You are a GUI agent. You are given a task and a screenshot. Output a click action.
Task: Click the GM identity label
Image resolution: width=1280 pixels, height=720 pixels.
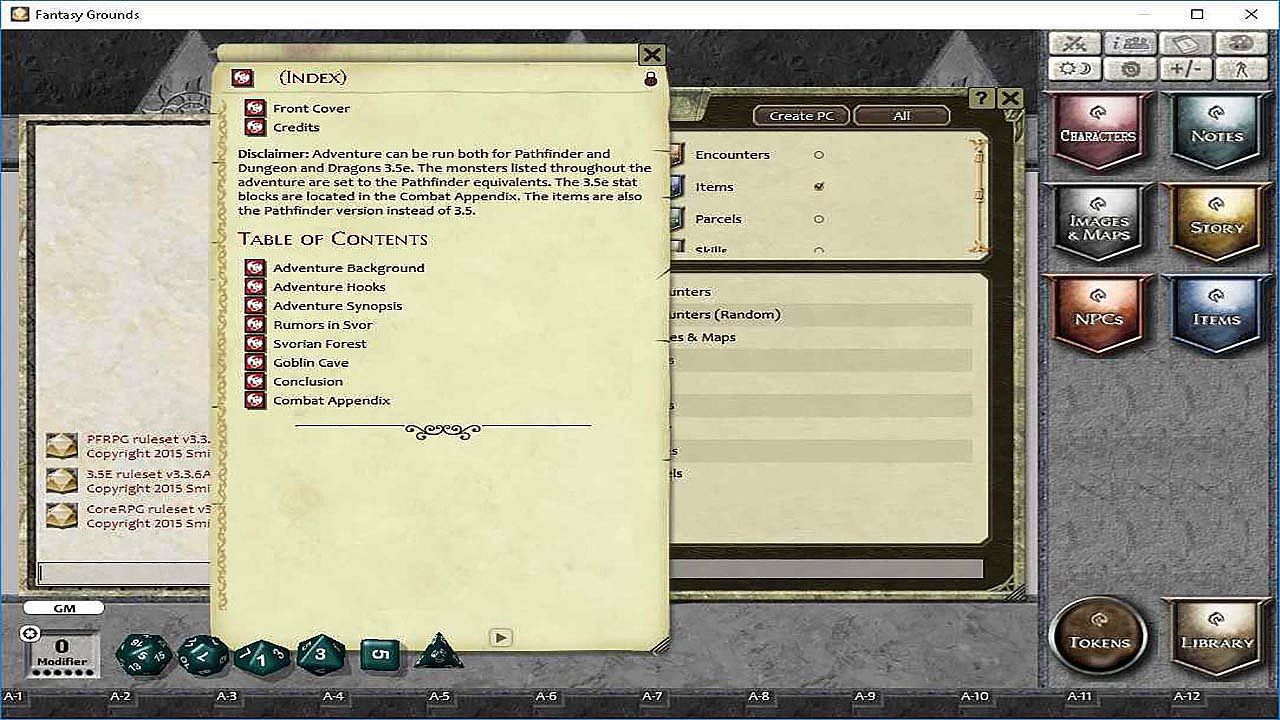tap(64, 608)
